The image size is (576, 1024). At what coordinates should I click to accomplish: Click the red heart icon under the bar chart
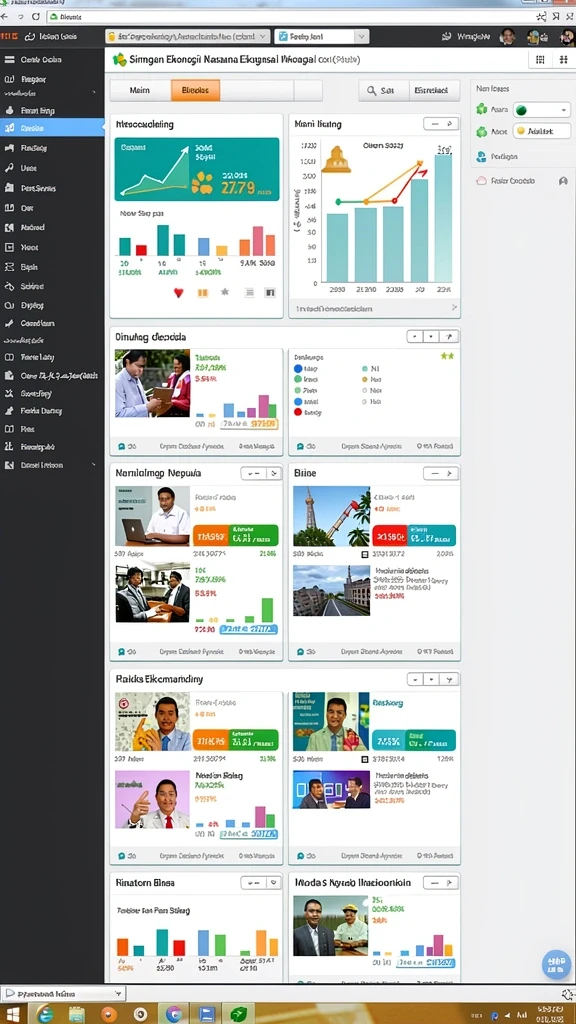178,293
